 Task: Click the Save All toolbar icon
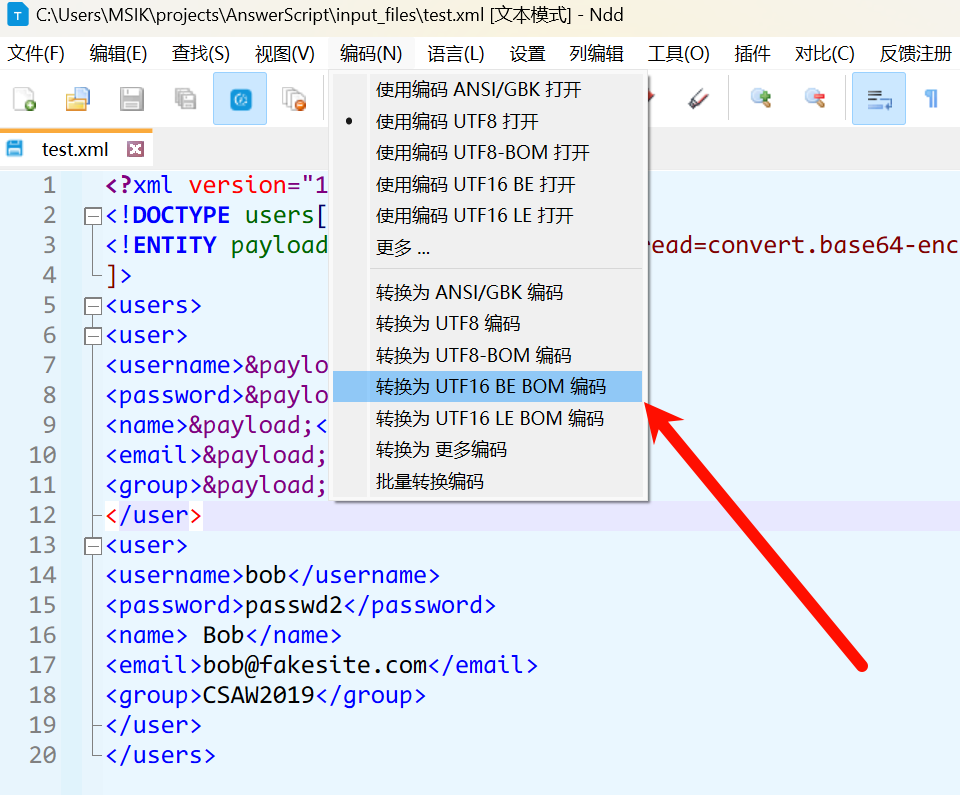(x=185, y=98)
